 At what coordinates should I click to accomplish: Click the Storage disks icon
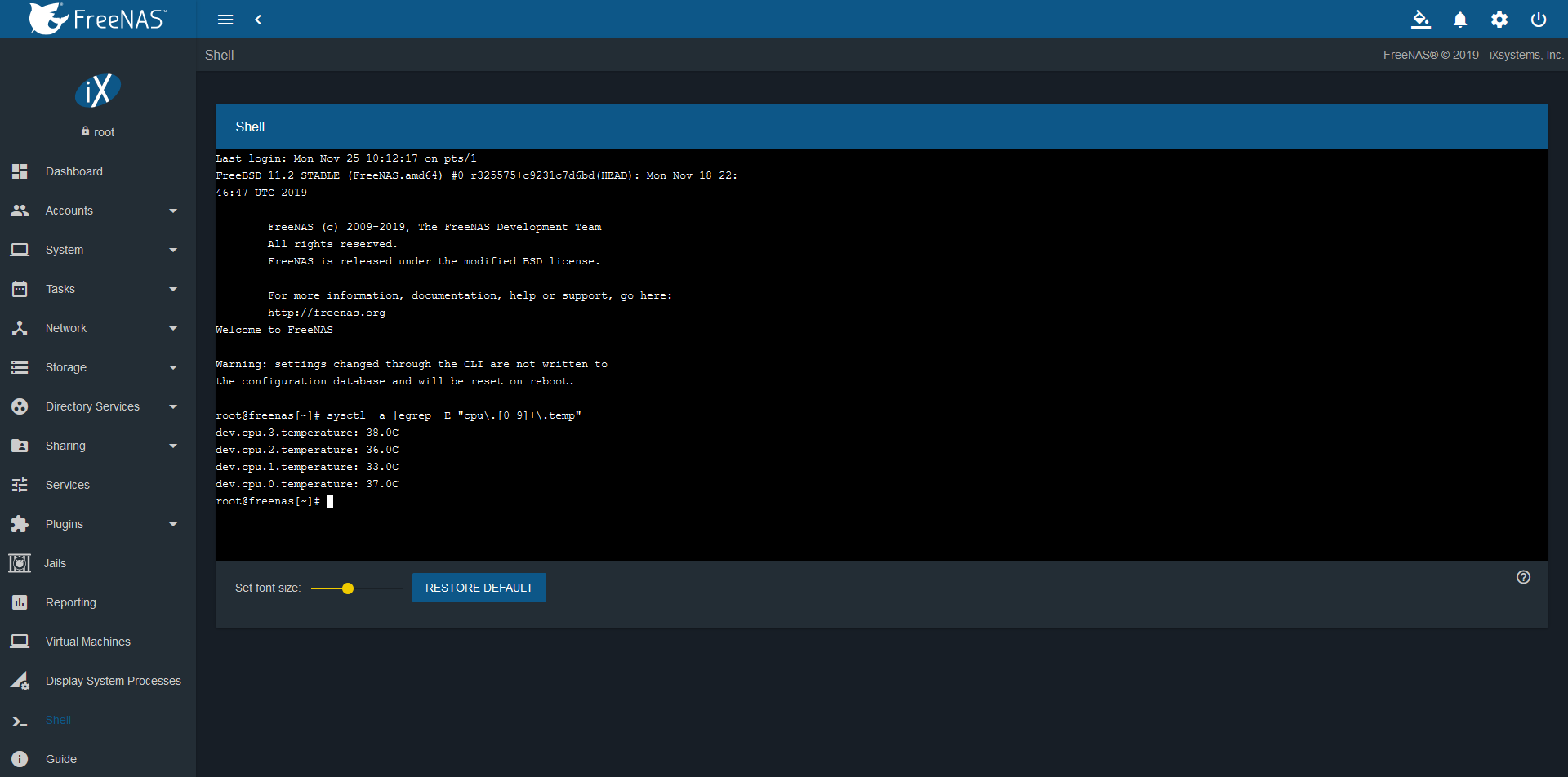coord(20,367)
